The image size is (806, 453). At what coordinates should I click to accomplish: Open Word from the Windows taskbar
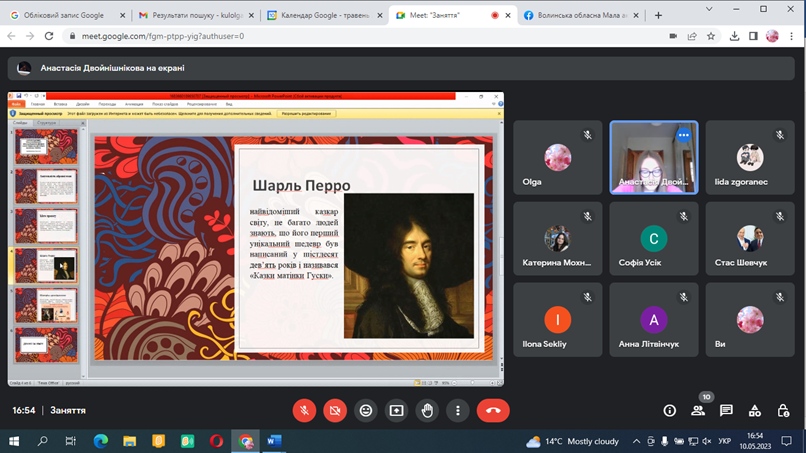coord(274,441)
